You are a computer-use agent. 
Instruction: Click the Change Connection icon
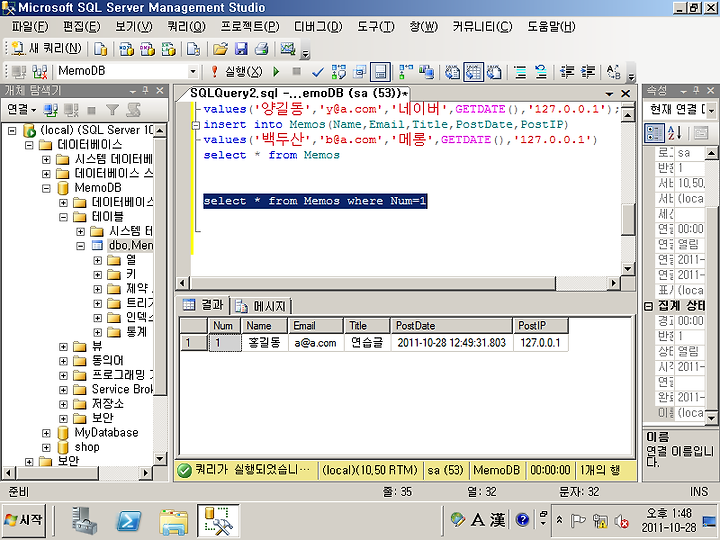click(x=39, y=72)
